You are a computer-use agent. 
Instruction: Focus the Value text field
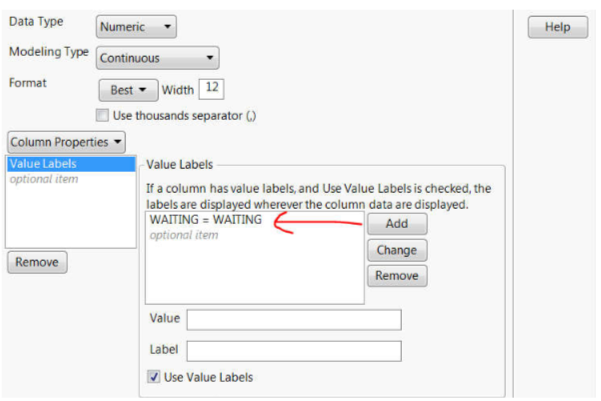pos(293,319)
